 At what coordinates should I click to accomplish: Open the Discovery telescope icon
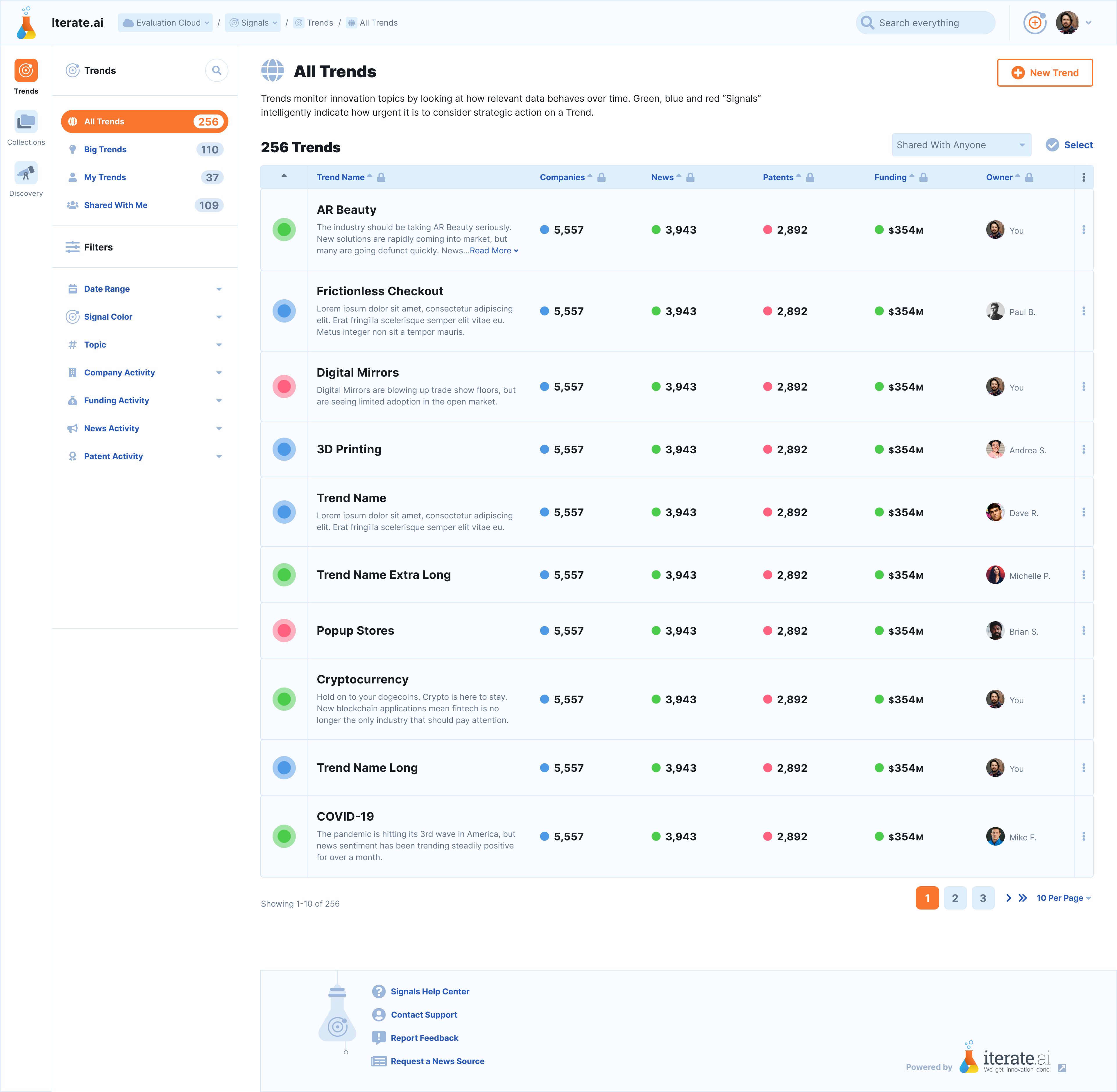click(x=26, y=173)
